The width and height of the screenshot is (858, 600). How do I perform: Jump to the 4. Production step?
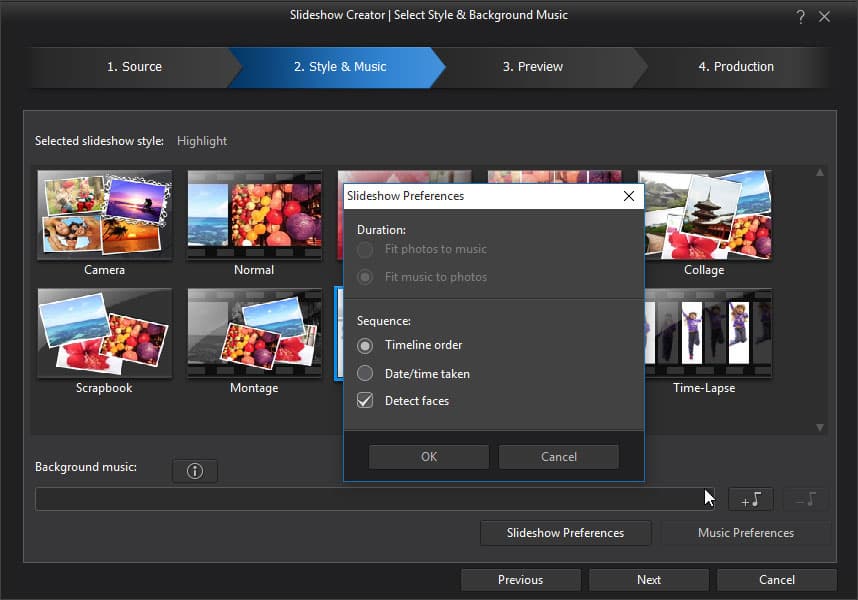tap(736, 67)
